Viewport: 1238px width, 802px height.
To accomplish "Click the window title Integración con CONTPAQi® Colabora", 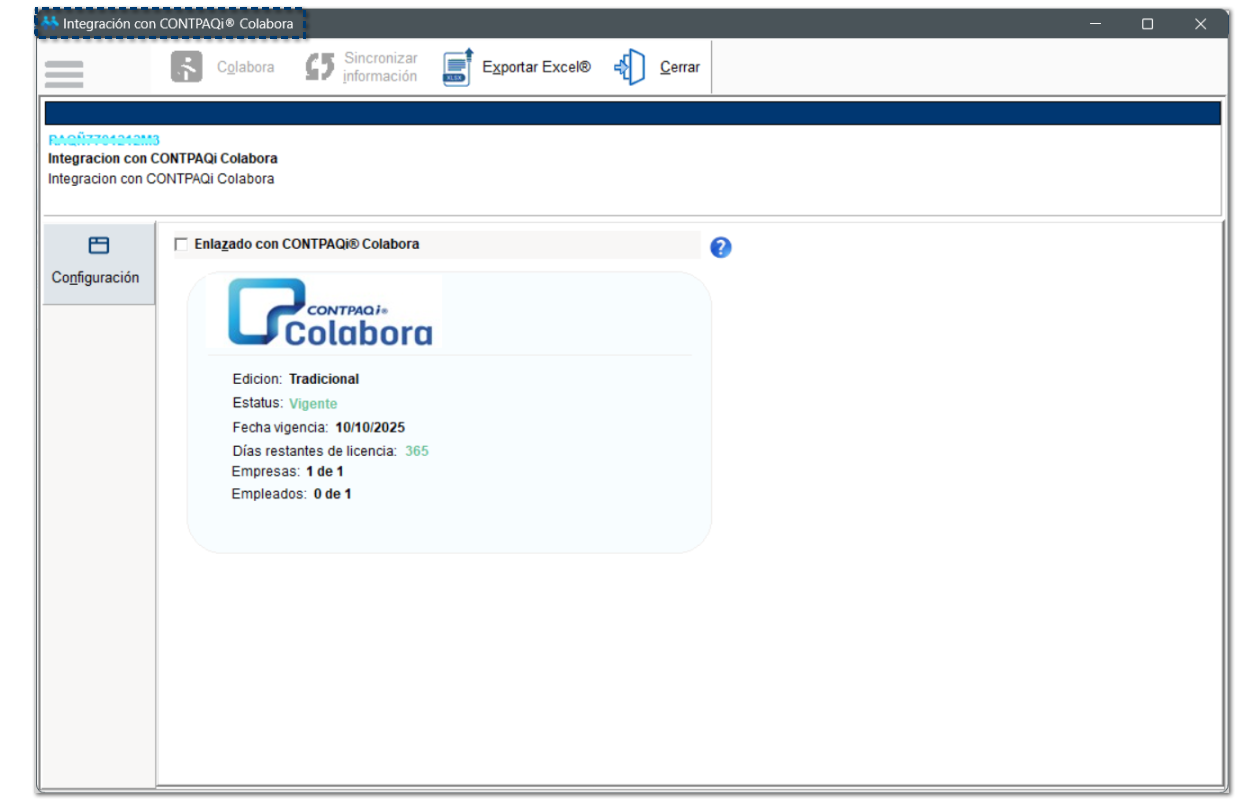I will tap(178, 23).
